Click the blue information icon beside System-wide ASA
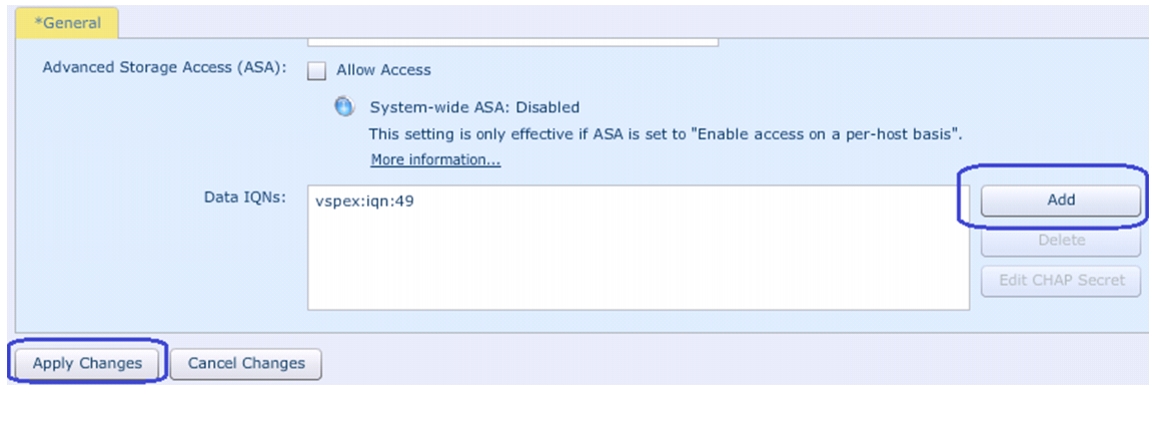The height and width of the screenshot is (422, 1153). coord(344,107)
